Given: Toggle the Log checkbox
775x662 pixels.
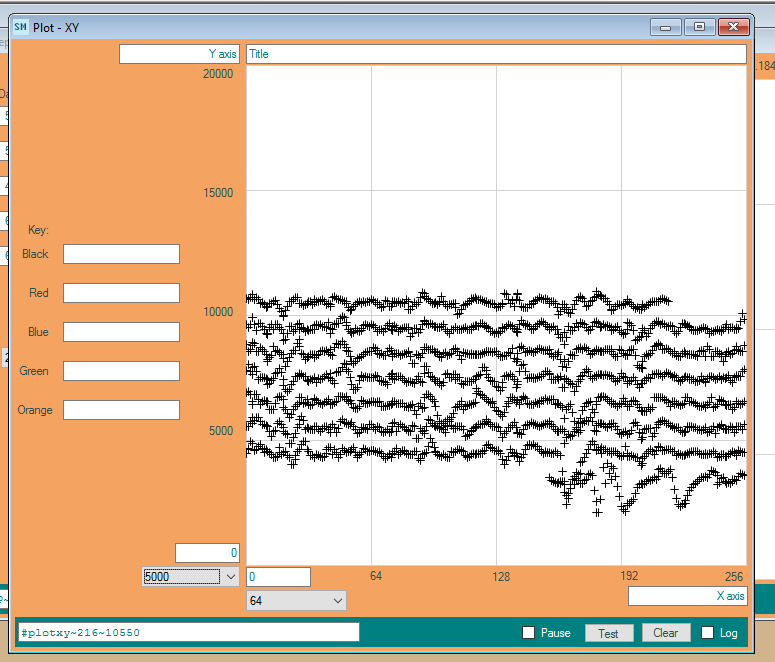Looking at the screenshot, I should pos(708,633).
